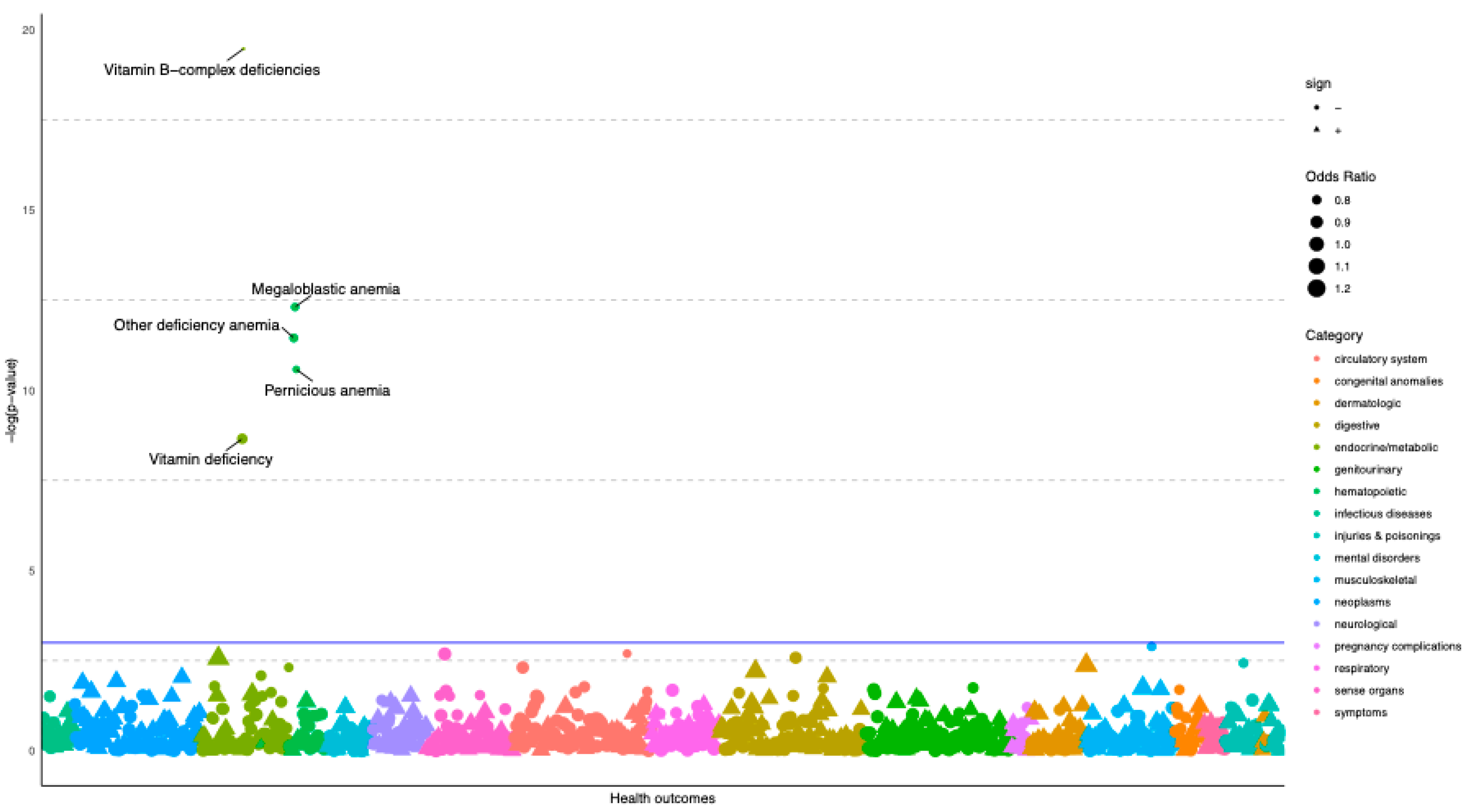Click the -log(p-value) y-axis title
The image size is (1469, 812).
pos(11,400)
